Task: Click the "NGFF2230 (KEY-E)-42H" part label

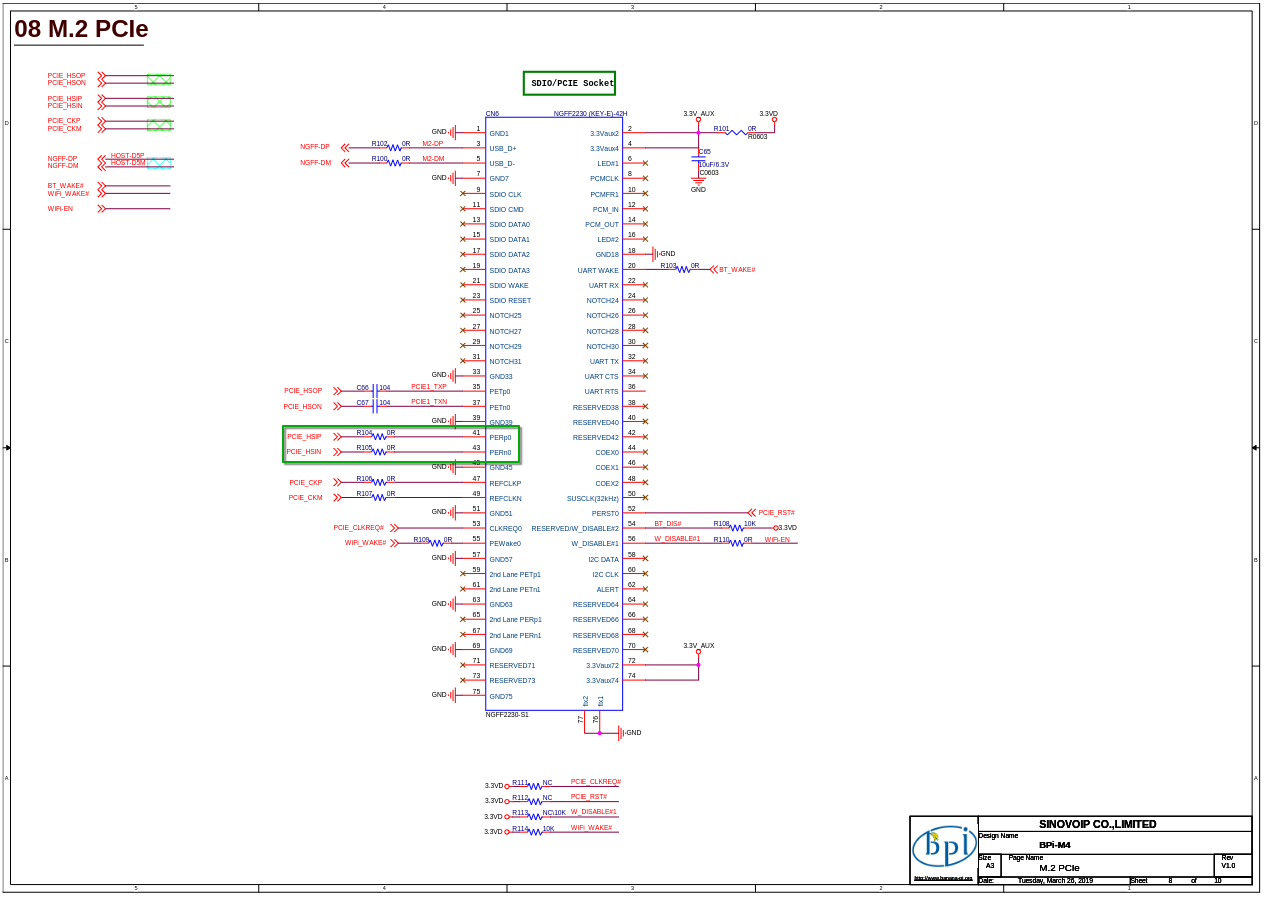Action: pyautogui.click(x=590, y=114)
